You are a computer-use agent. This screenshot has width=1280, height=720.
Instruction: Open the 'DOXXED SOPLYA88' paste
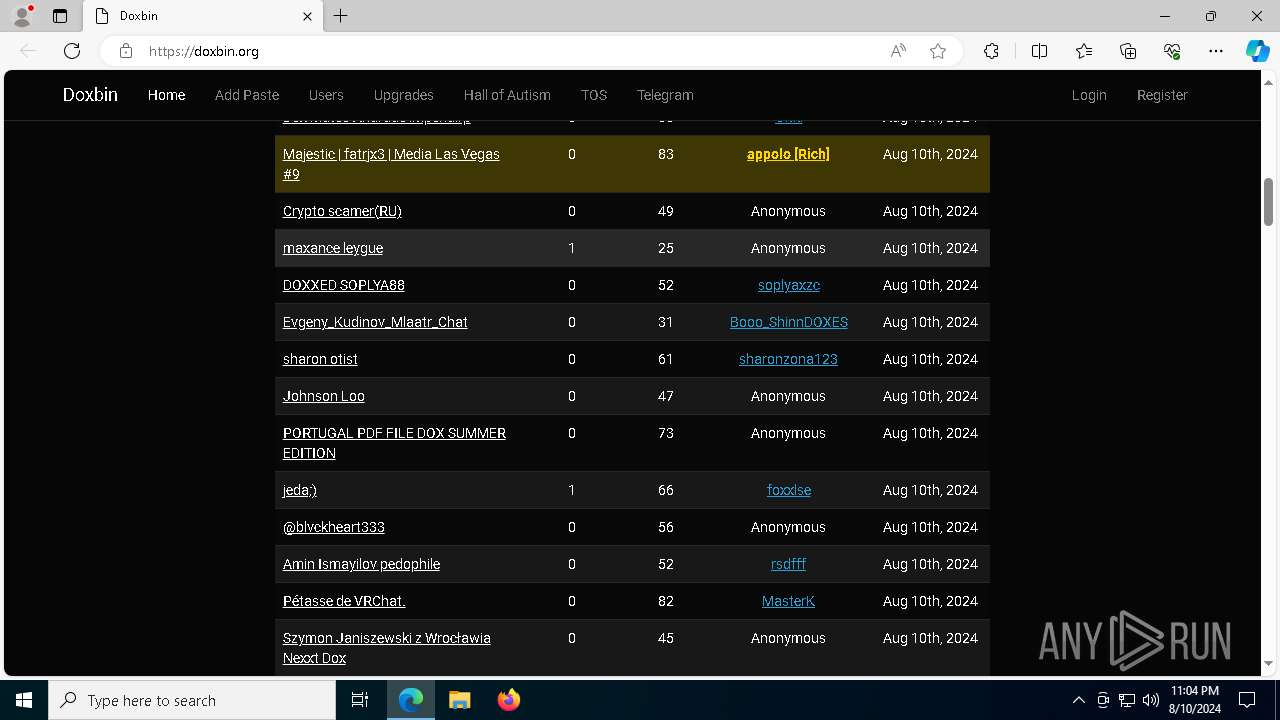point(344,285)
